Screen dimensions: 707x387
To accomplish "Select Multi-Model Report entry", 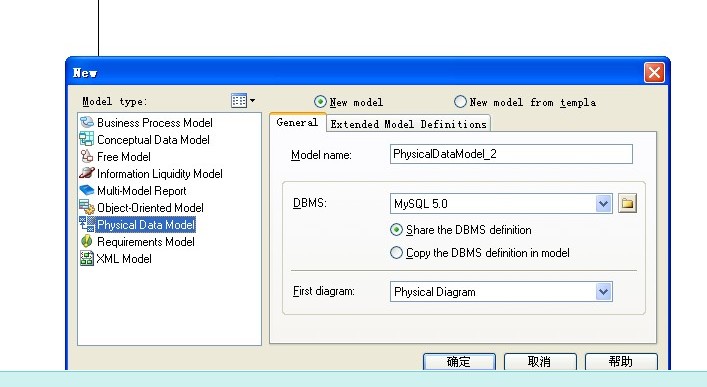I will pyautogui.click(x=142, y=191).
